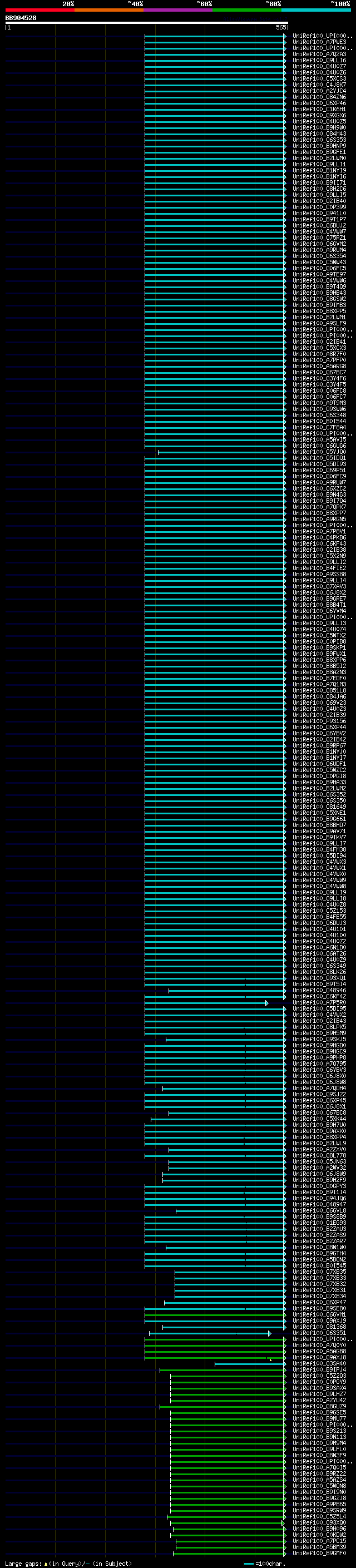Open the hit UniRef100_C5XCS3
356x1568 pixels.
tap(319, 78)
